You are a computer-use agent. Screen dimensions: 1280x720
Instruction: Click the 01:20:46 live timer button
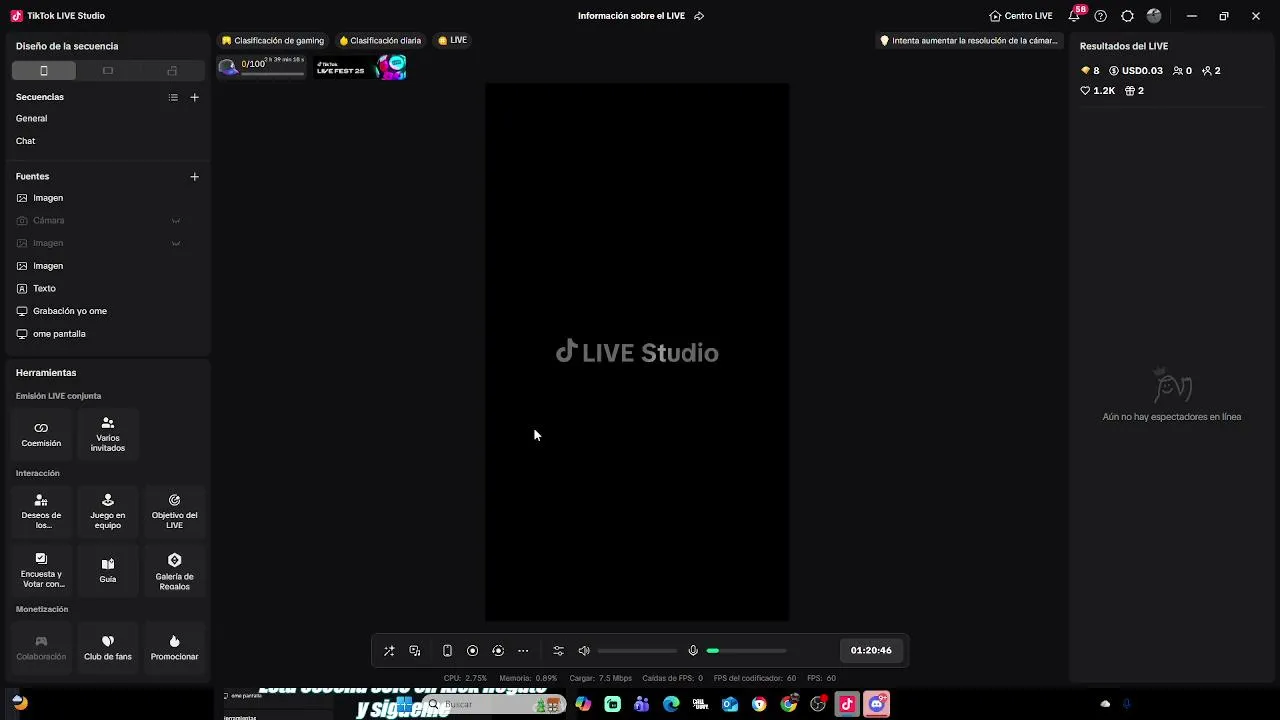click(871, 650)
